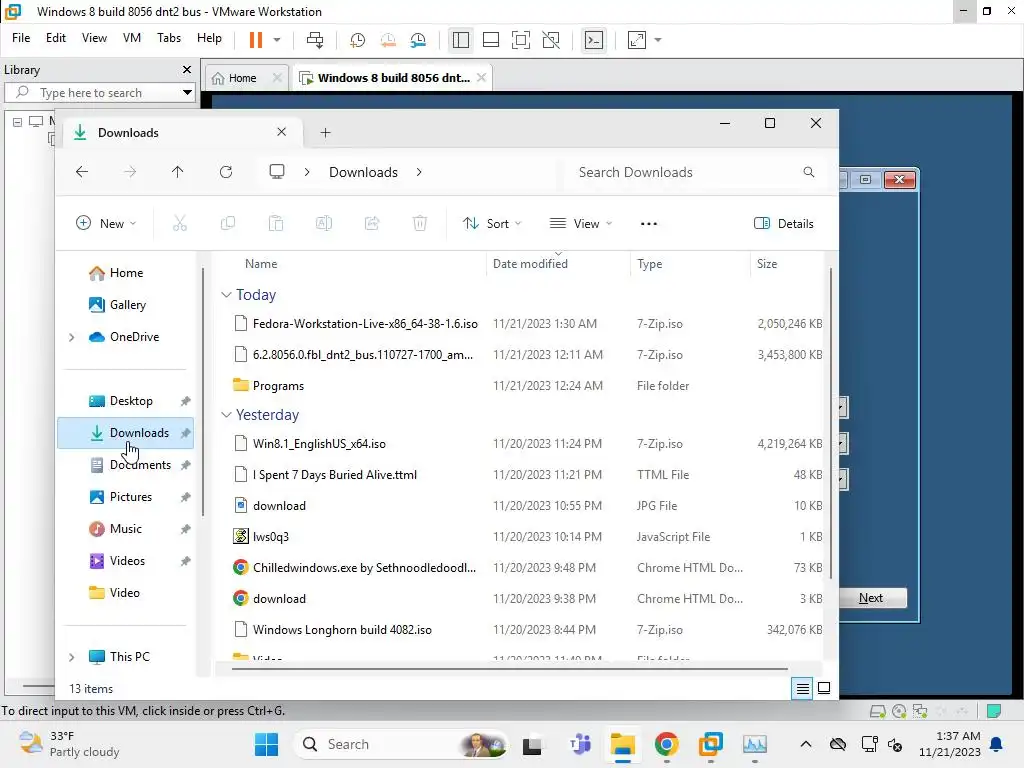Viewport: 1024px width, 768px height.
Task: Collapse the library tree root node
Action: [18, 121]
